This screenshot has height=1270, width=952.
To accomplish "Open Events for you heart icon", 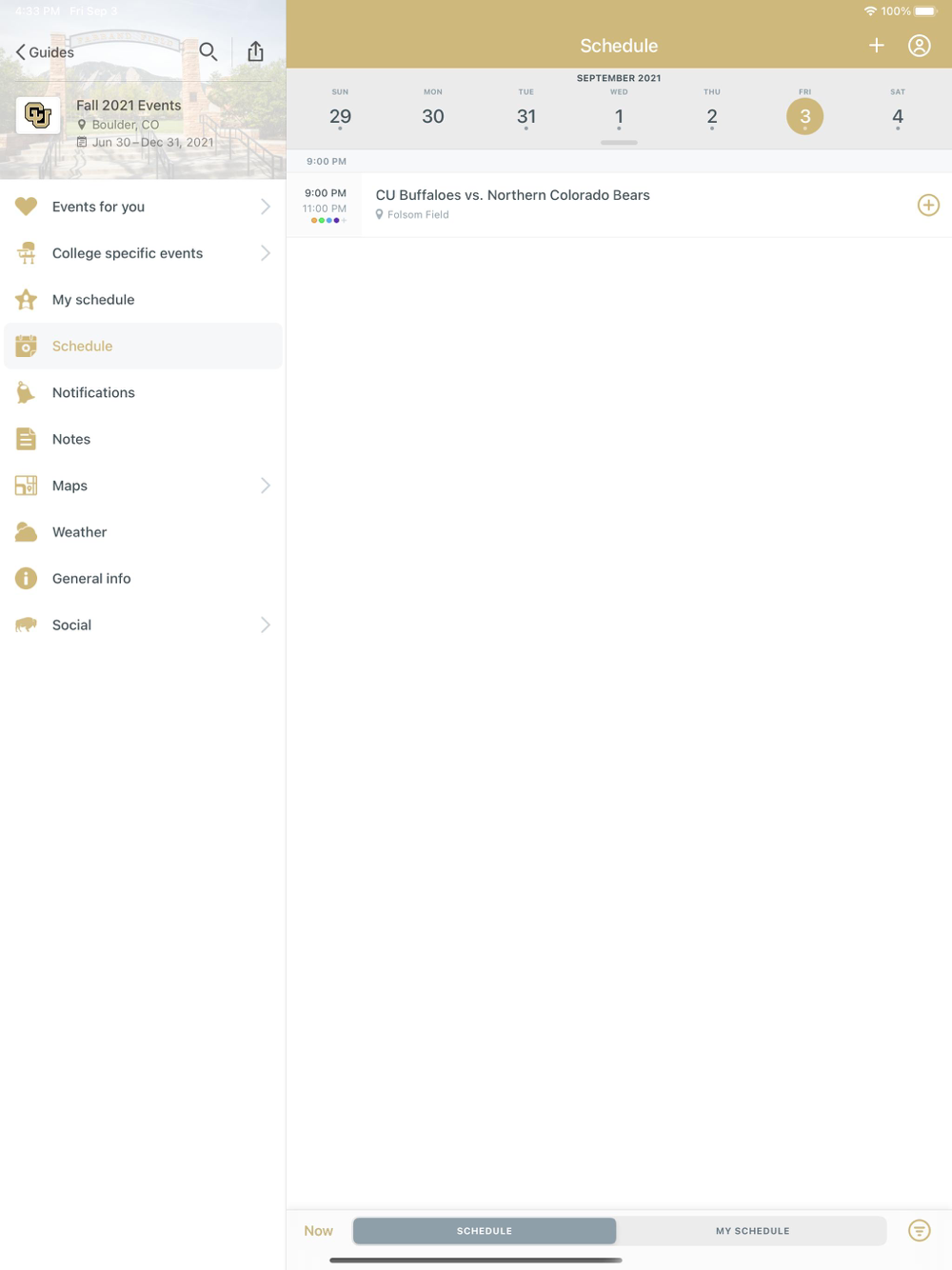I will (26, 207).
